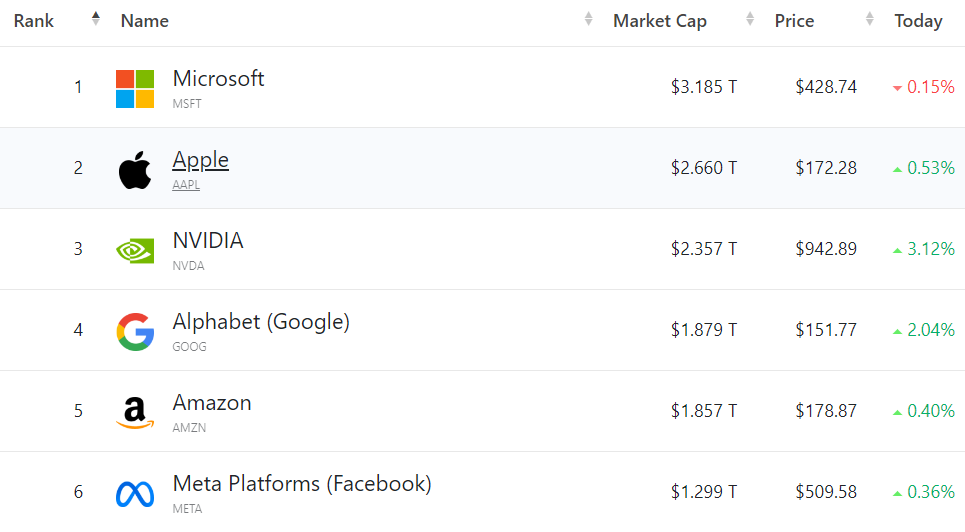
Task: Click Microsoft's red down-arrow change indicator
Action: pyautogui.click(x=897, y=88)
